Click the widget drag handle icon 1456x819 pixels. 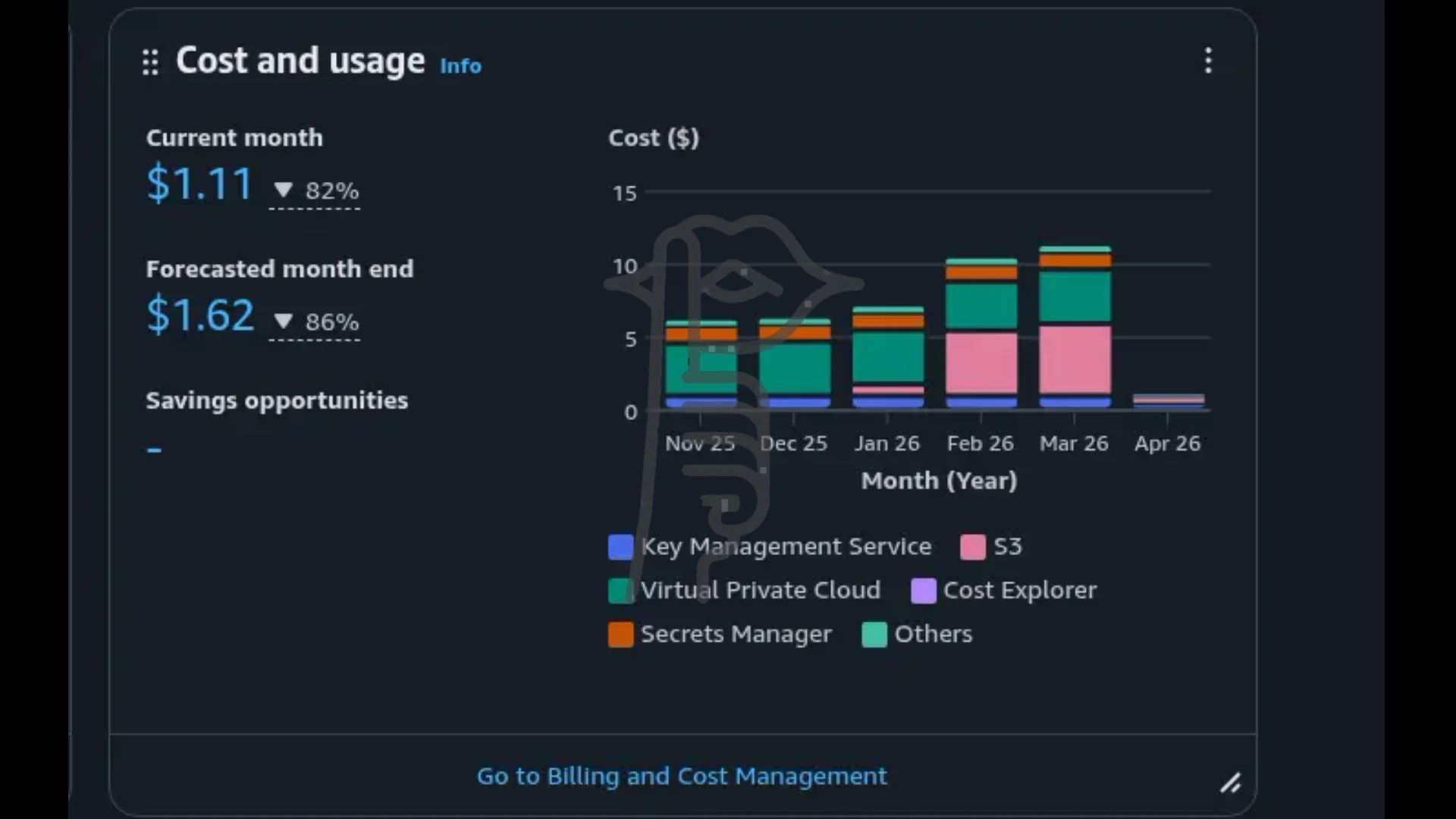point(150,62)
